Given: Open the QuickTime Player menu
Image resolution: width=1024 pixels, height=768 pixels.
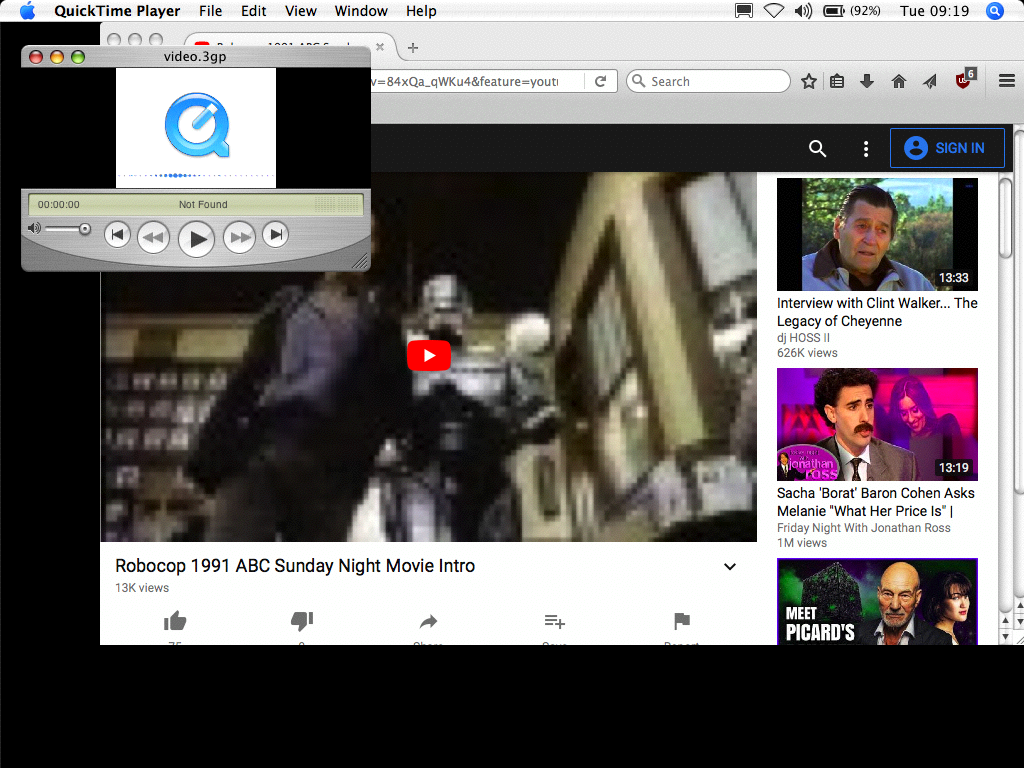Looking at the screenshot, I should 117,11.
